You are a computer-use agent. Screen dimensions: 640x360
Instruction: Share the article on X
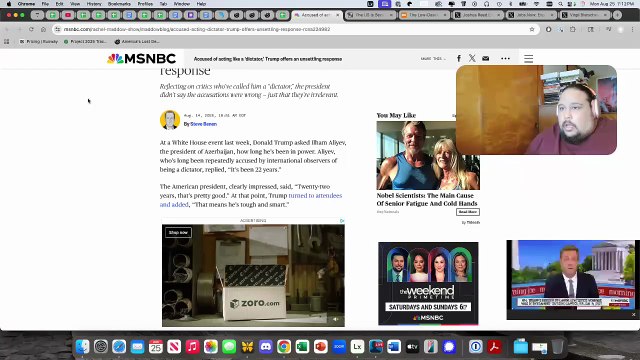tap(472, 58)
